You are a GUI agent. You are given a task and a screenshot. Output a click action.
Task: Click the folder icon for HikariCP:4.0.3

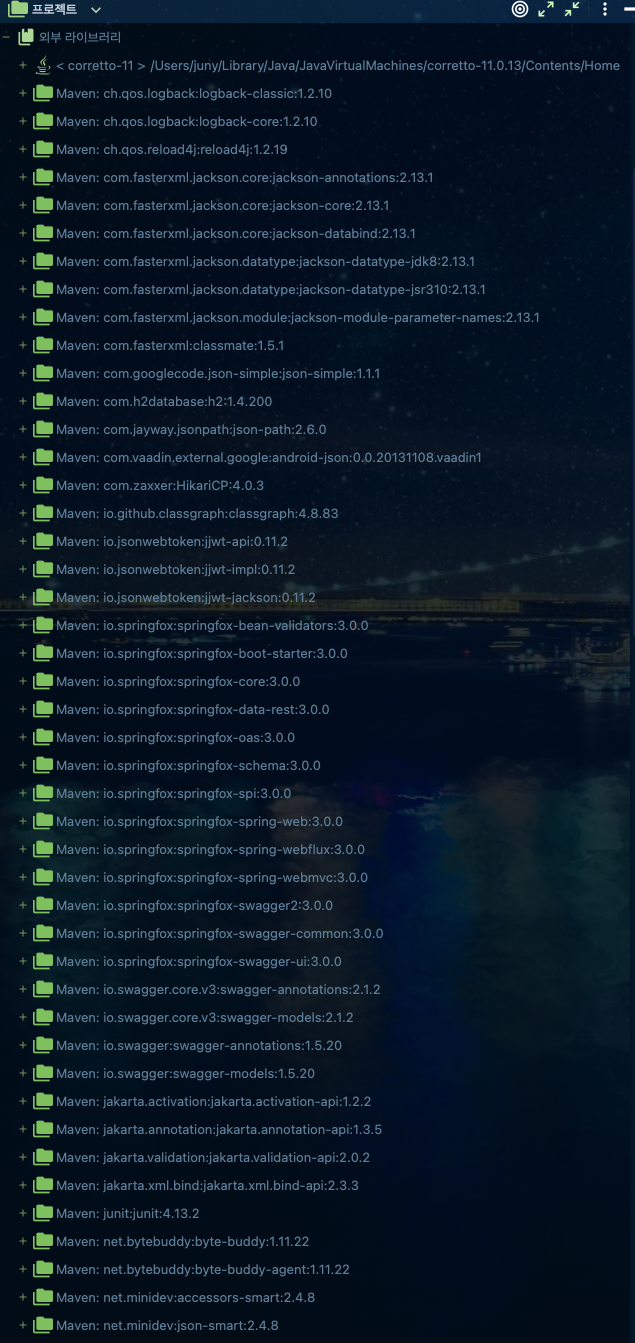tap(43, 485)
